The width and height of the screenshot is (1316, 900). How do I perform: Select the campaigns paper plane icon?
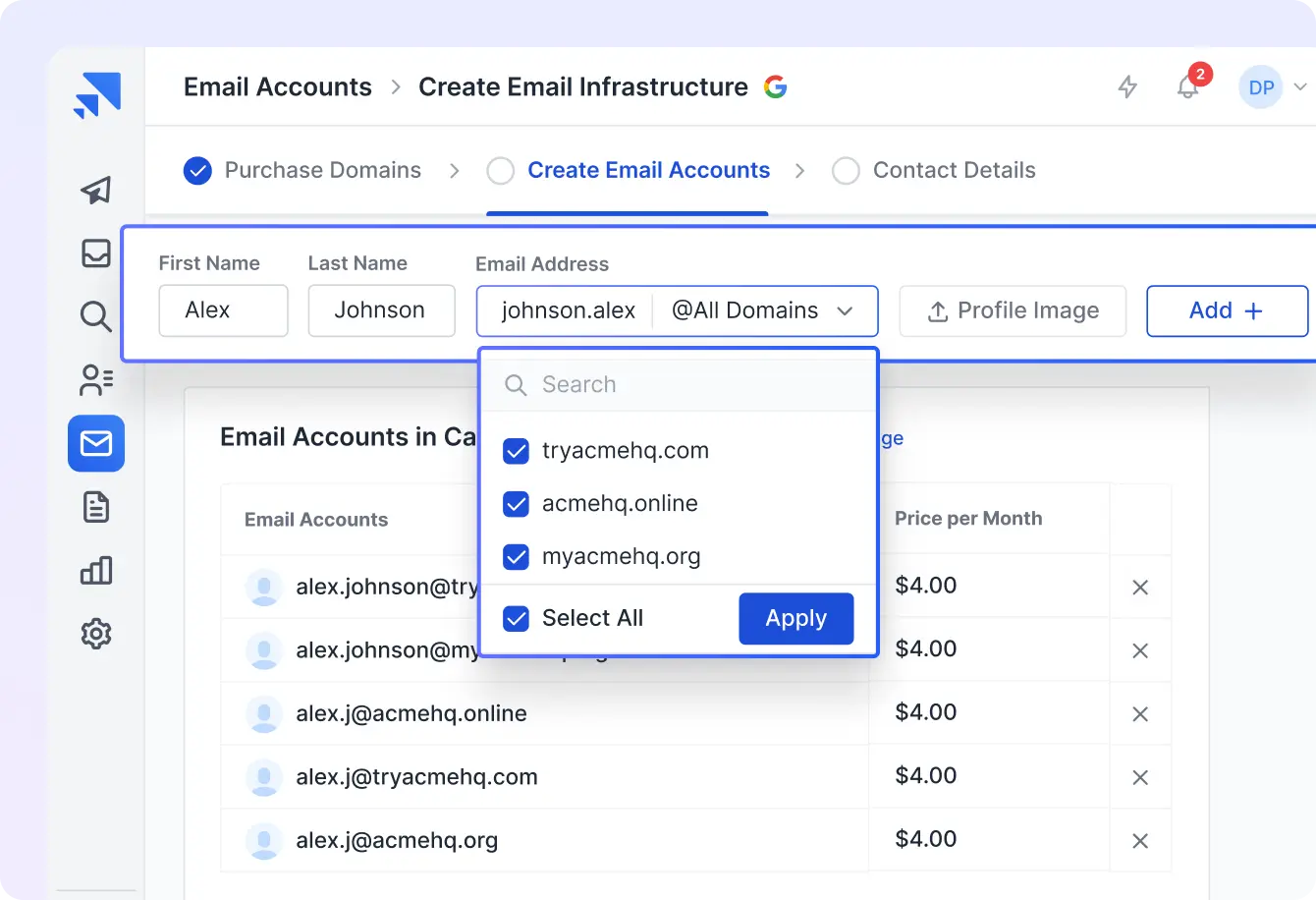(95, 192)
